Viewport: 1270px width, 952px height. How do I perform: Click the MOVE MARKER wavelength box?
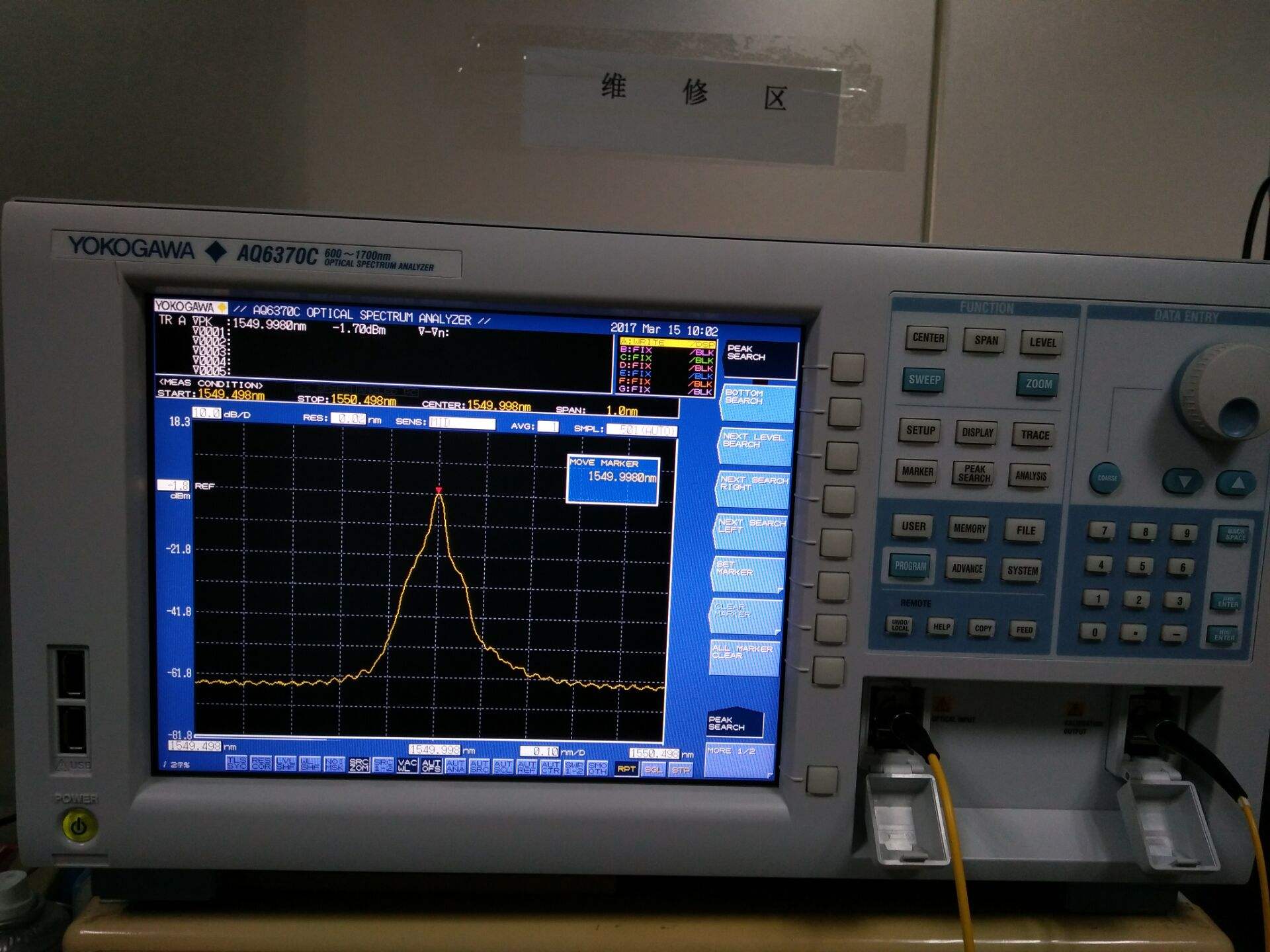click(613, 480)
